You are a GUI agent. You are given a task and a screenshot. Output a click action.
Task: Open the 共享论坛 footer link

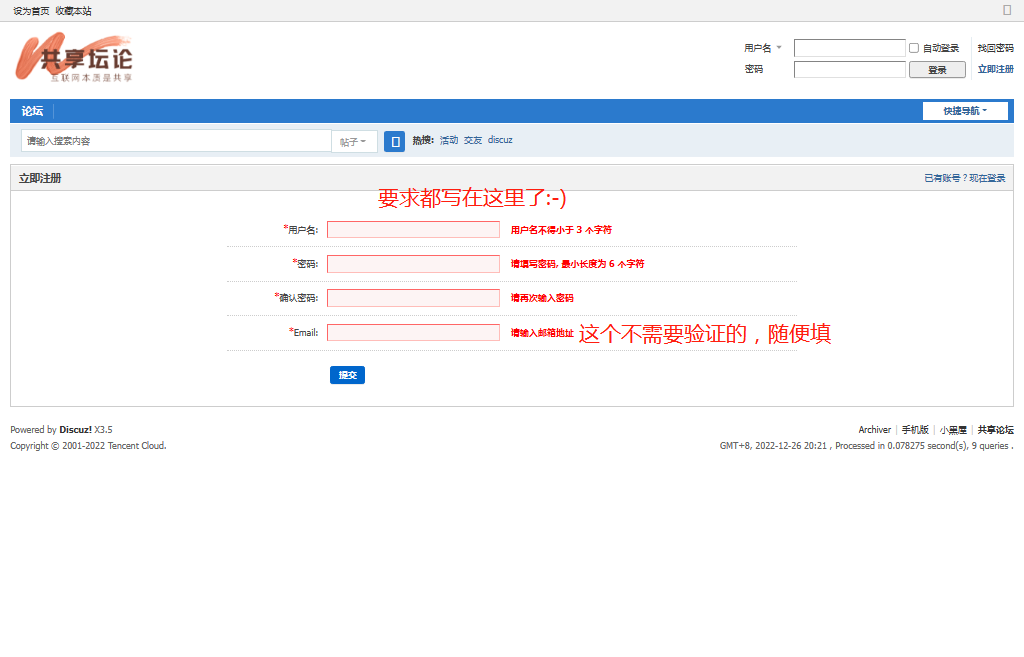click(x=995, y=430)
